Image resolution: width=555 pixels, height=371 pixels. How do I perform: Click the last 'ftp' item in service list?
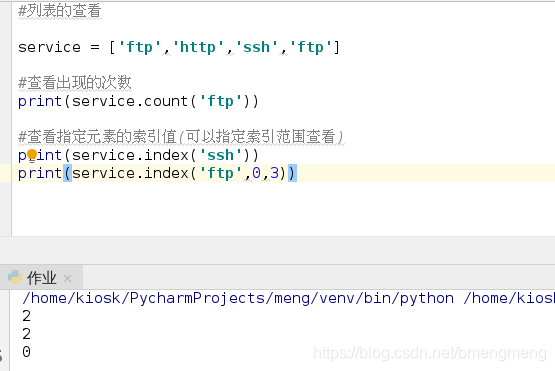pyautogui.click(x=310, y=47)
